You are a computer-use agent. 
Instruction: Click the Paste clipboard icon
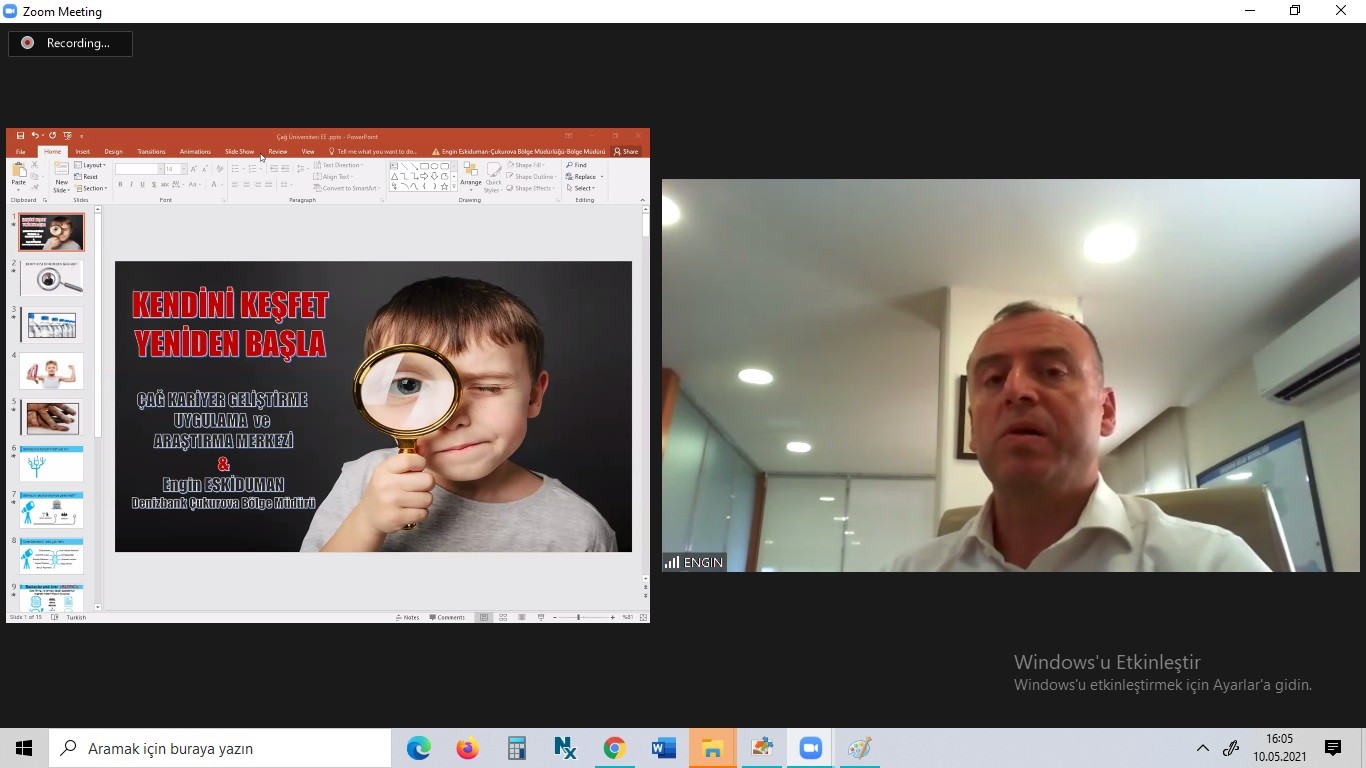[x=19, y=169]
